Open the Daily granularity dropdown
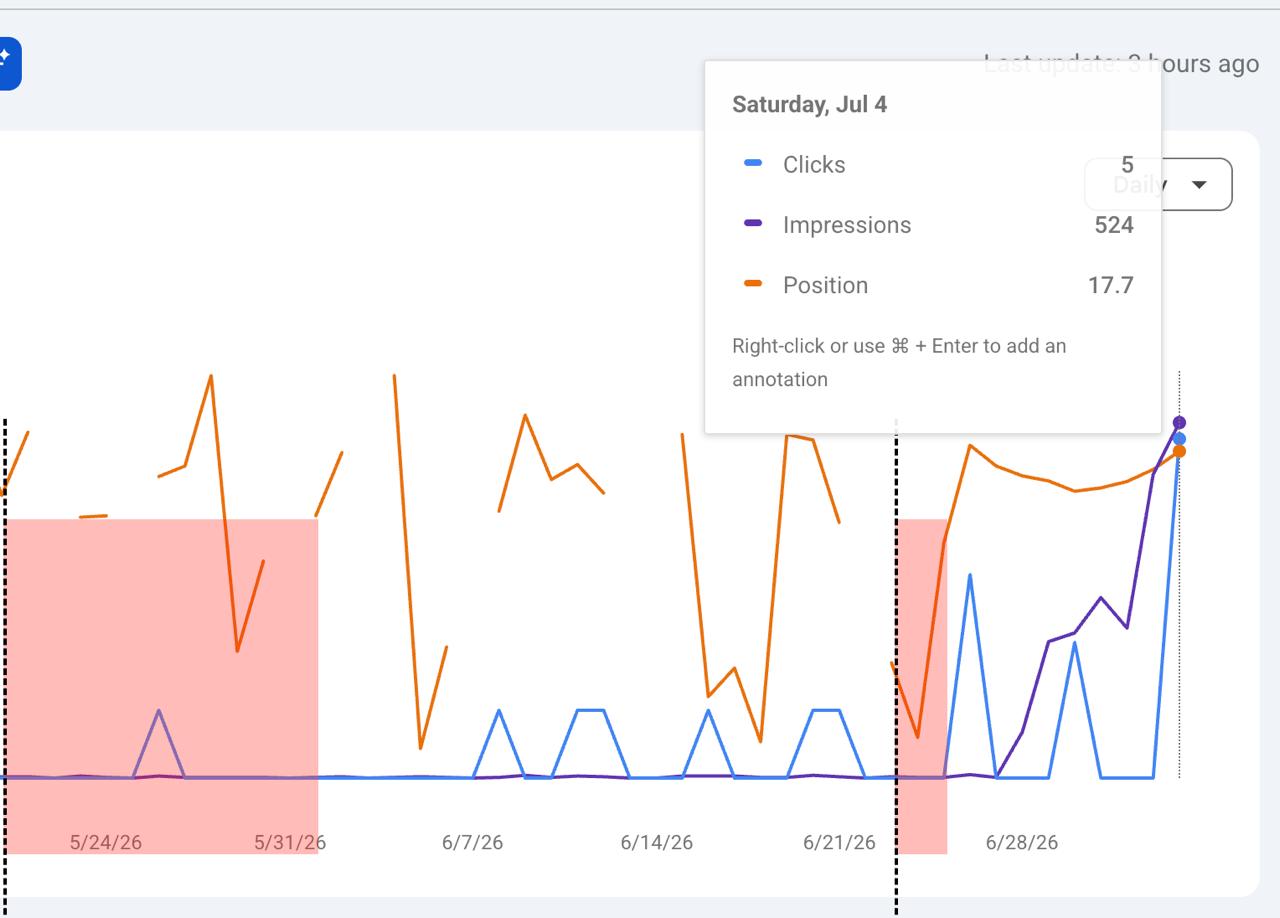Image resolution: width=1280 pixels, height=918 pixels. [1158, 184]
